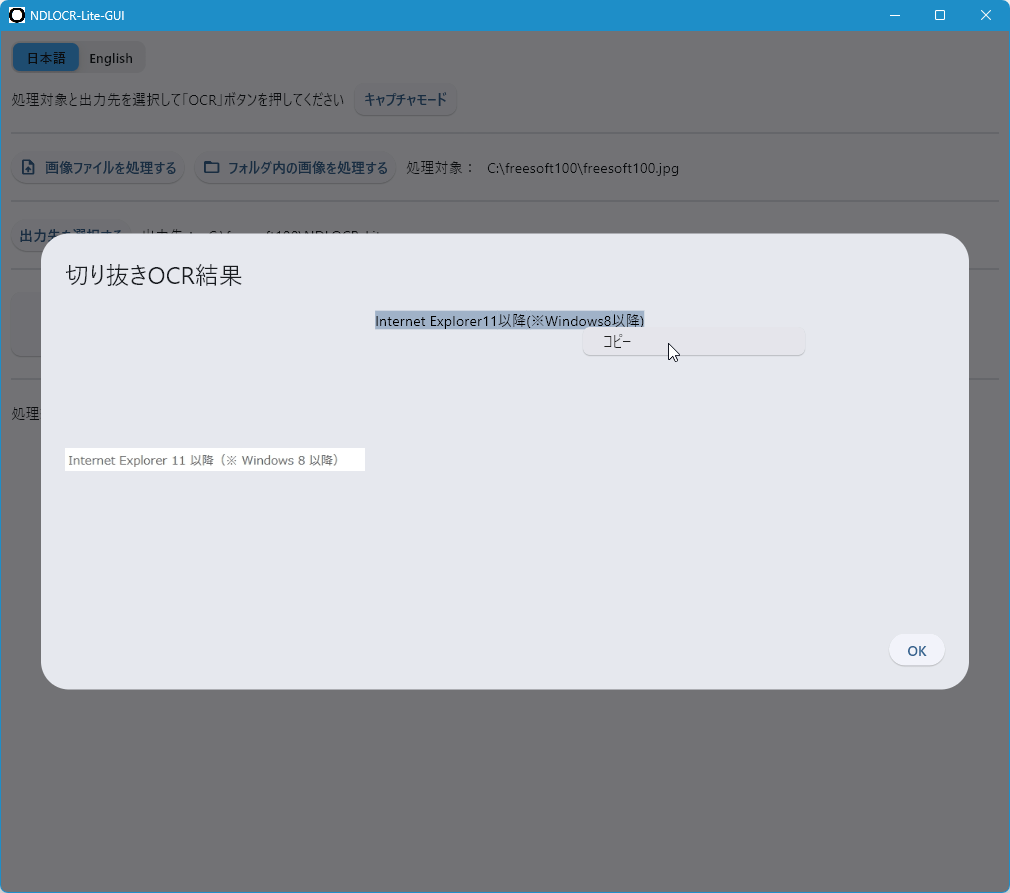Minimize the NDLOCR-Lite-GUI window
The width and height of the screenshot is (1010, 893).
[x=893, y=16]
